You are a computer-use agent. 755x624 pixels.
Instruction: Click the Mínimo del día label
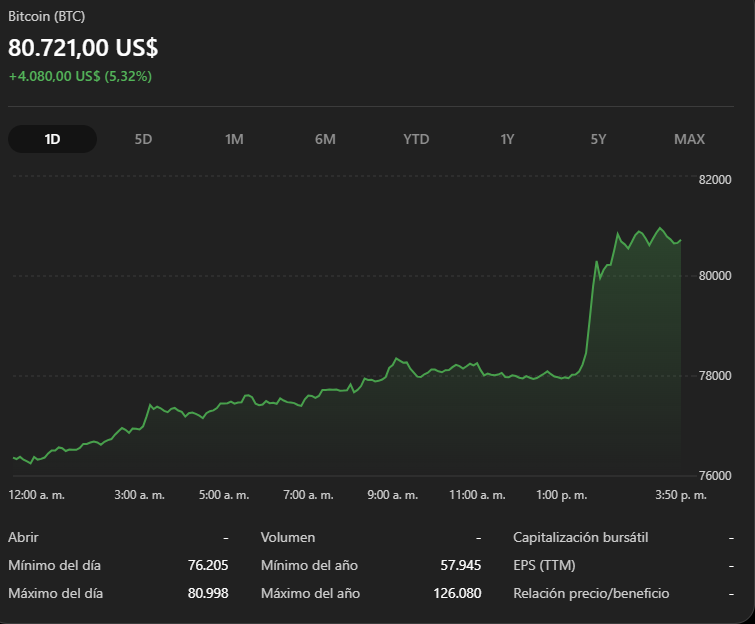pyautogui.click(x=54, y=565)
